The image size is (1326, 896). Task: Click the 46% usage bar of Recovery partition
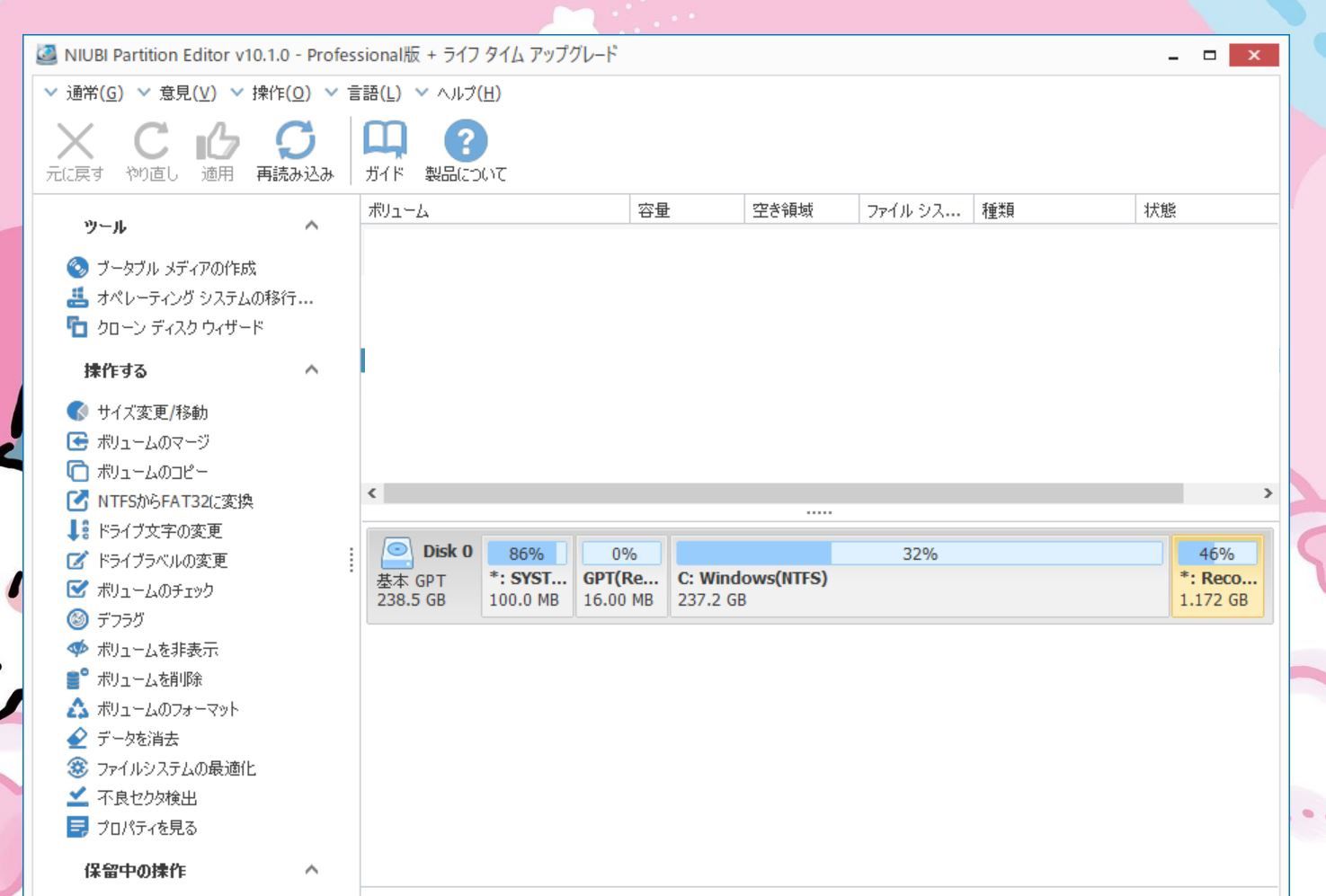1217,554
